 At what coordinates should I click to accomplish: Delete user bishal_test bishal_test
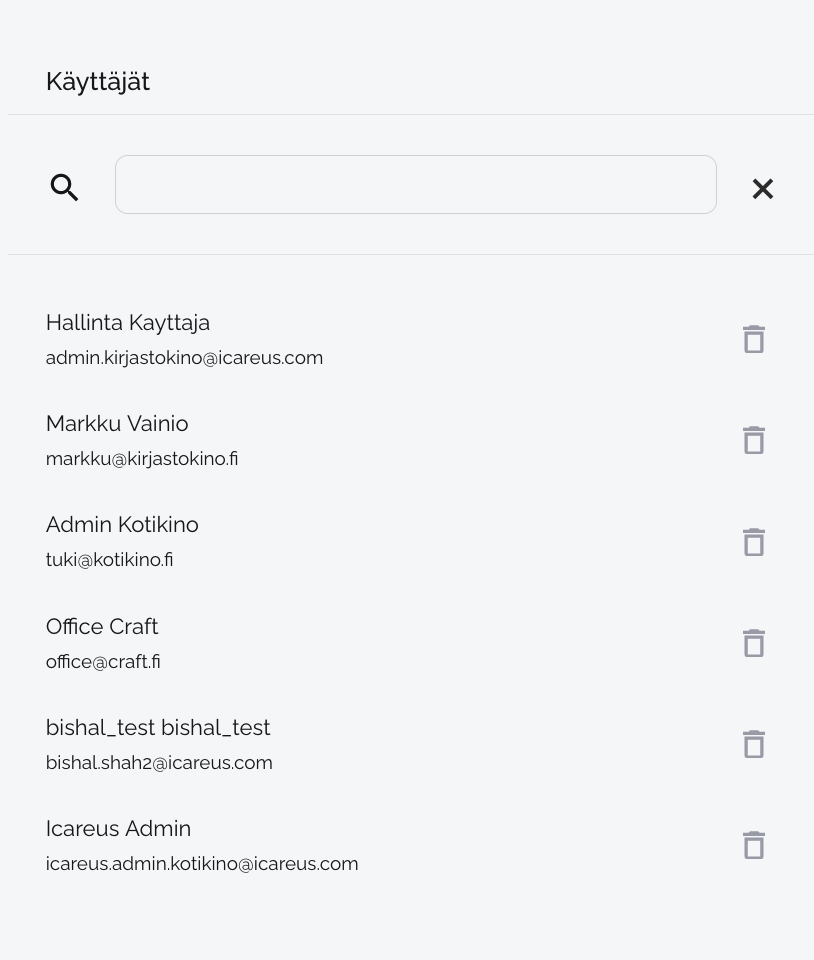point(754,744)
